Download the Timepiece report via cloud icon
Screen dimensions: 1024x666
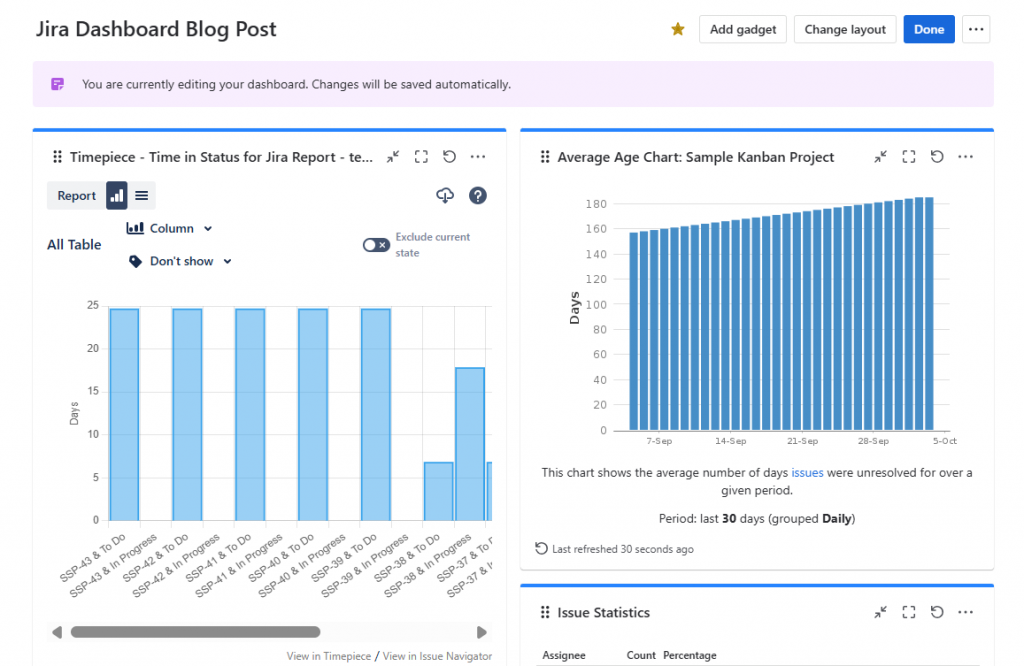click(x=446, y=196)
